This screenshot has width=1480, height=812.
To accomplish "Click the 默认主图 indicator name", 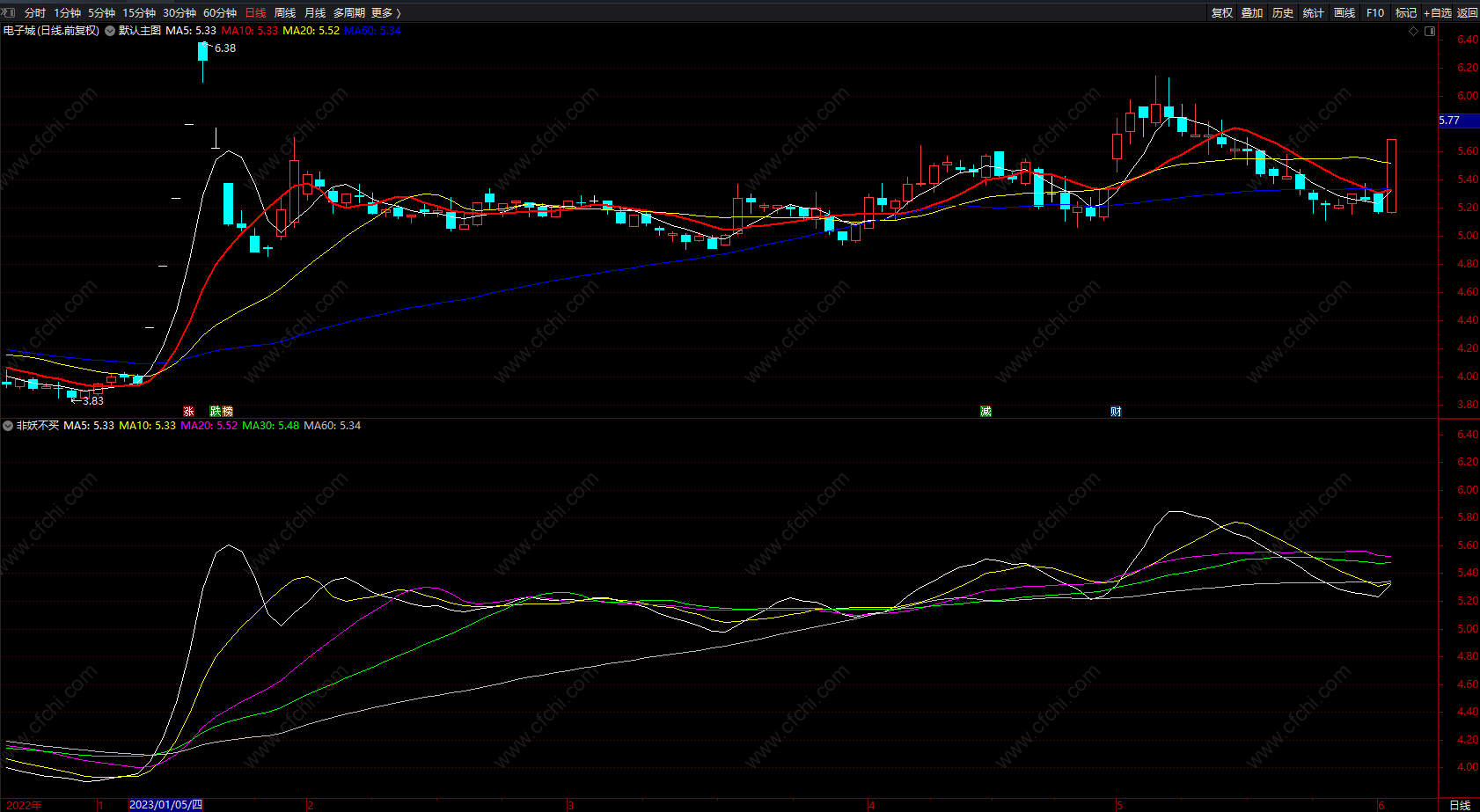I will (x=140, y=31).
